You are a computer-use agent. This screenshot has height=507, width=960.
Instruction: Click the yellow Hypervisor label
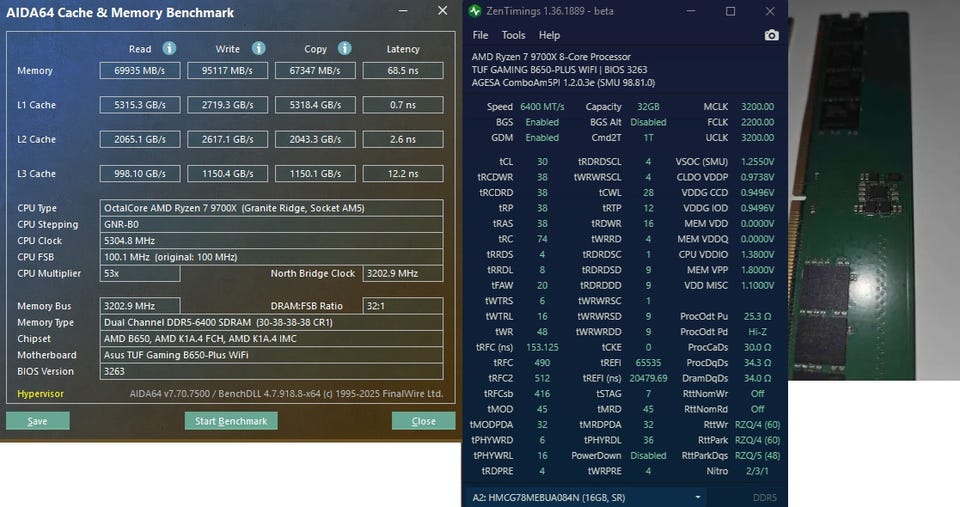tap(40, 394)
